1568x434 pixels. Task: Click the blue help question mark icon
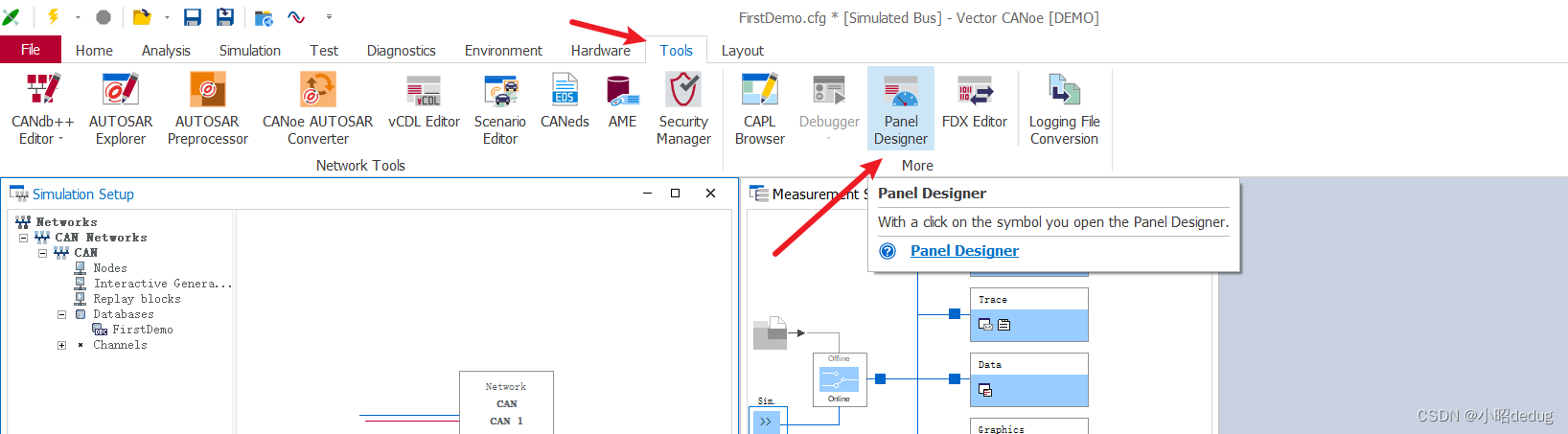pyautogui.click(x=888, y=251)
